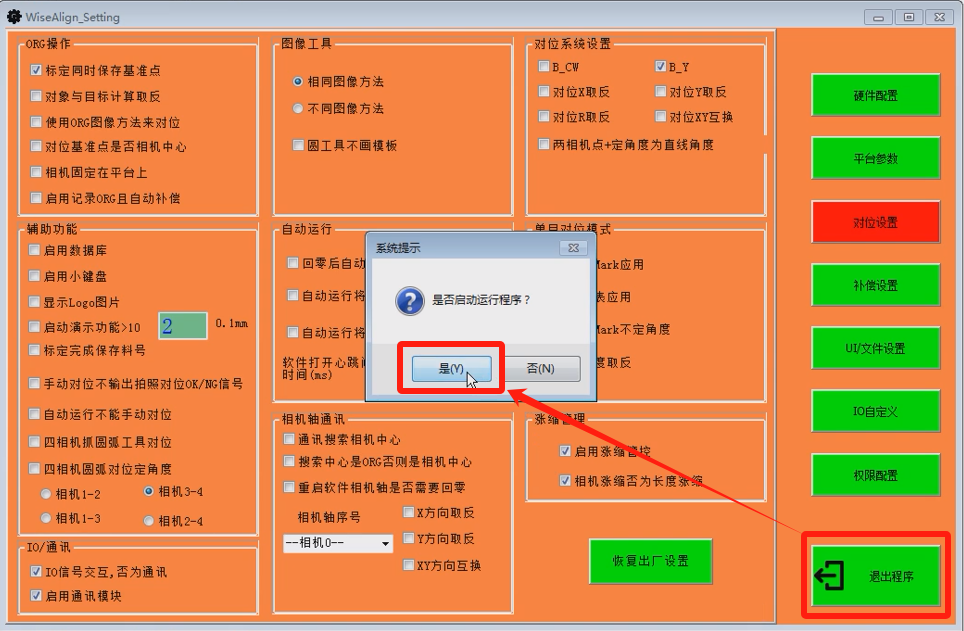Click the 恢复出厂设置 button
The height and width of the screenshot is (631, 964).
[650, 561]
